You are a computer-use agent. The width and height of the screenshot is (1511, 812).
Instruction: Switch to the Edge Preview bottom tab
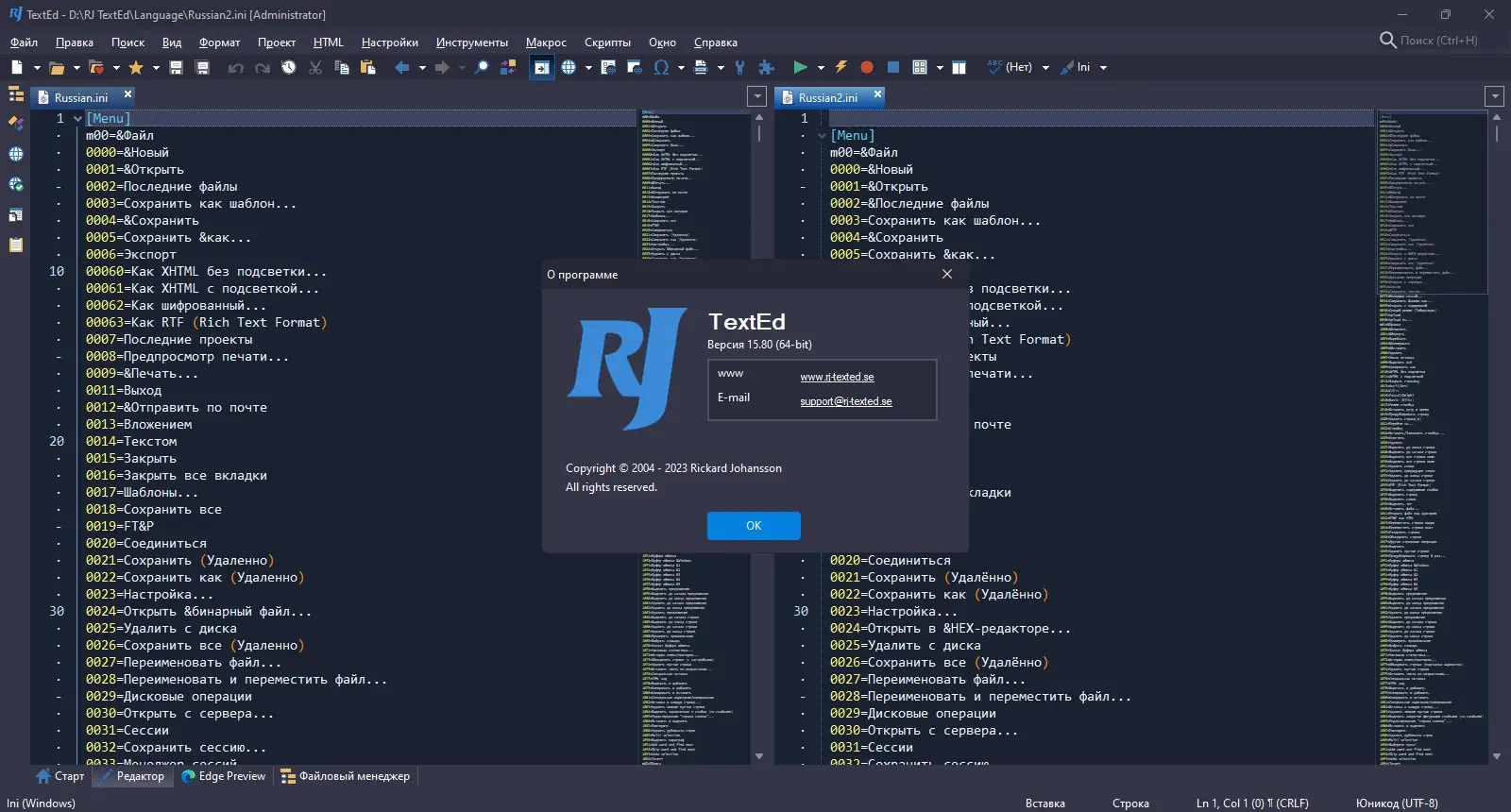pyautogui.click(x=224, y=776)
